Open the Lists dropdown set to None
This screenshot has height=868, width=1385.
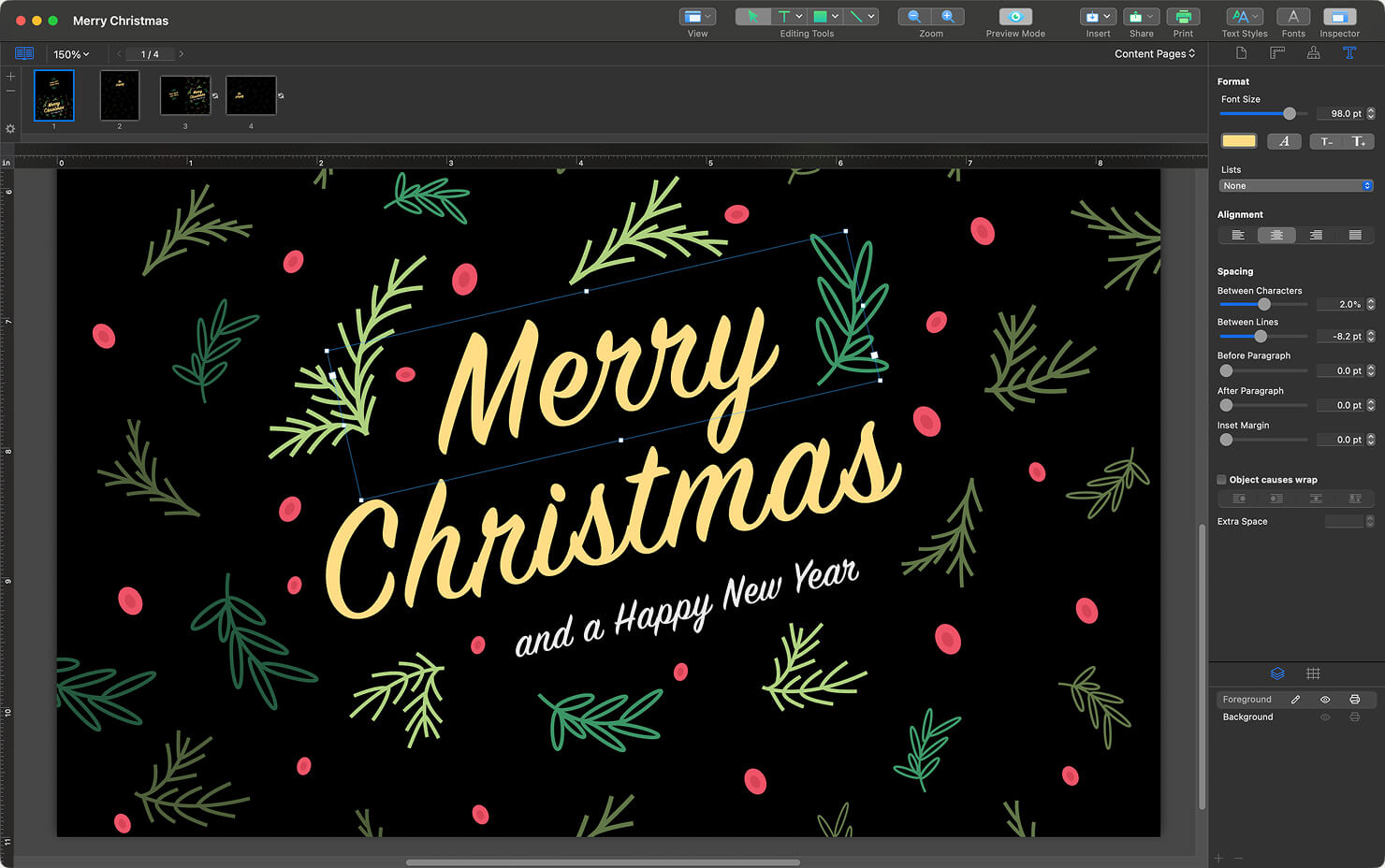click(x=1295, y=185)
